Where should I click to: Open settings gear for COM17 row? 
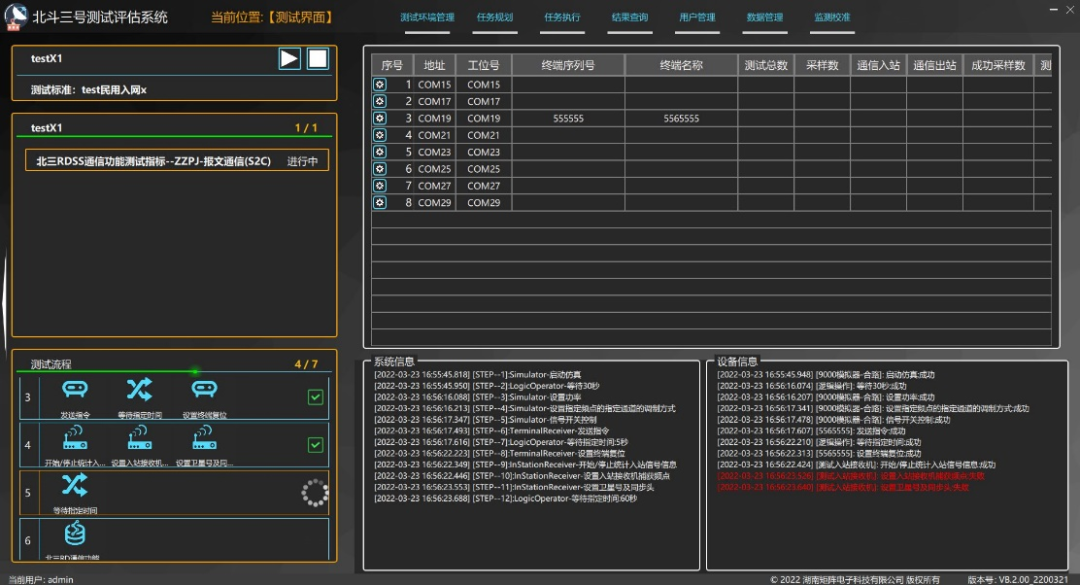pos(380,101)
